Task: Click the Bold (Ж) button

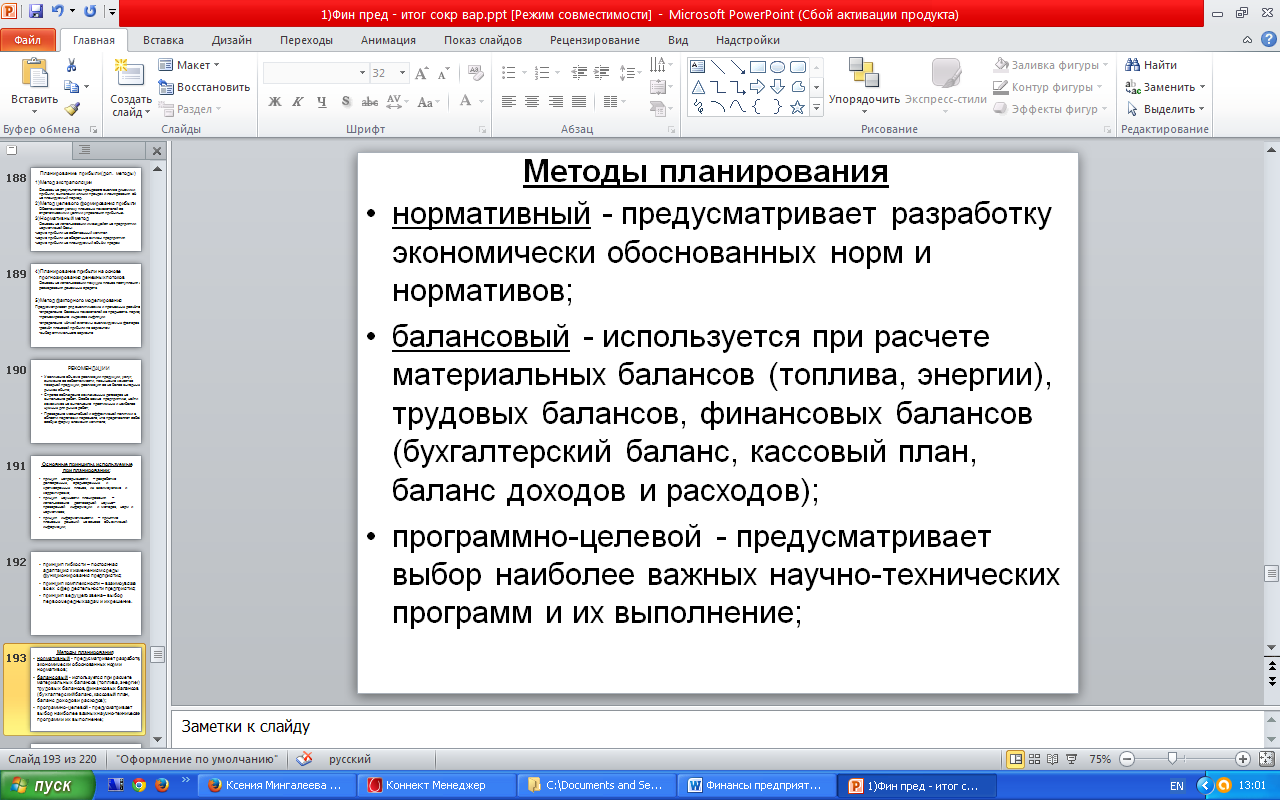Action: tap(275, 102)
